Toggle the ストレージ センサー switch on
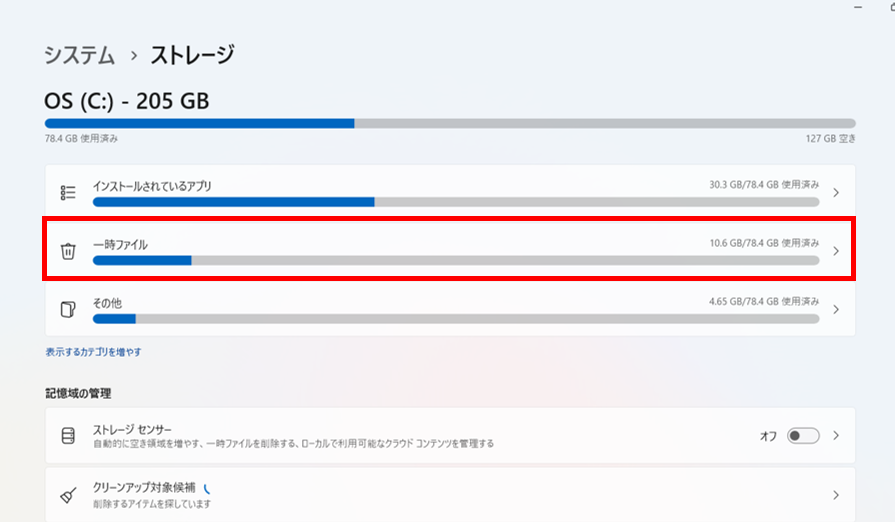The image size is (895, 522). [x=803, y=436]
